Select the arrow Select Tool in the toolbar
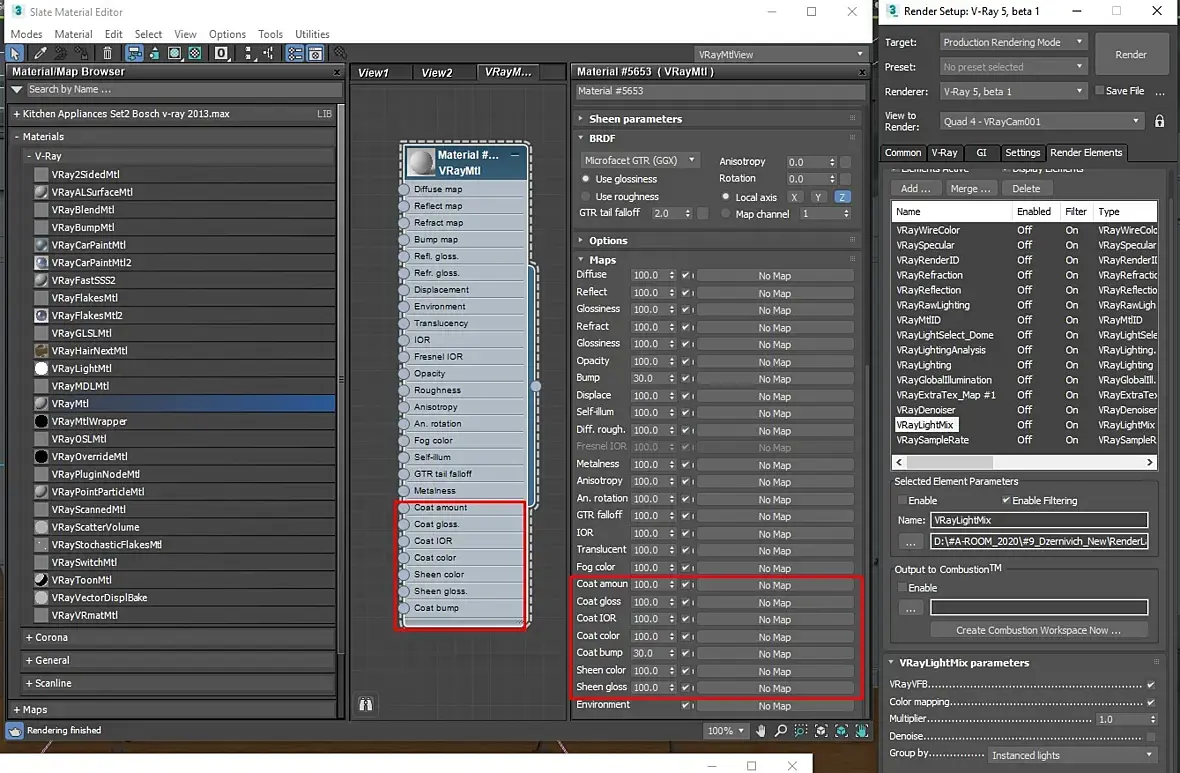This screenshot has width=1180, height=773. [14, 53]
